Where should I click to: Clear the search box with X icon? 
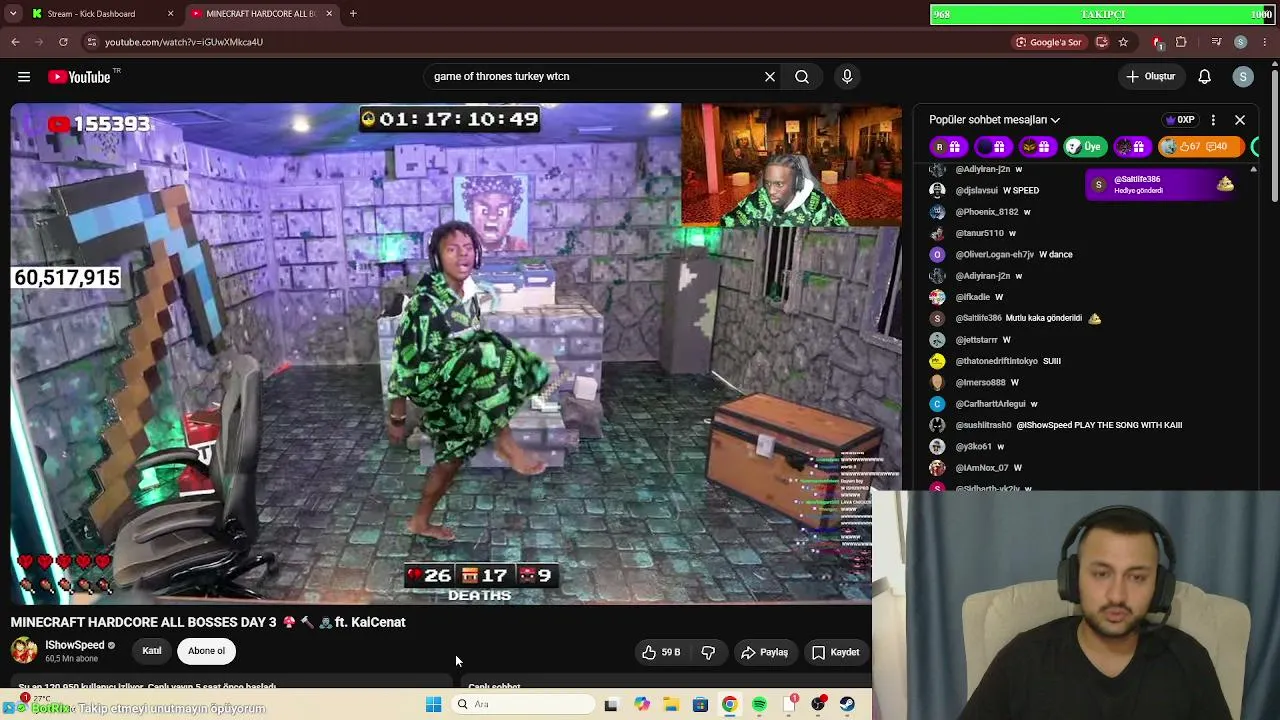(770, 77)
